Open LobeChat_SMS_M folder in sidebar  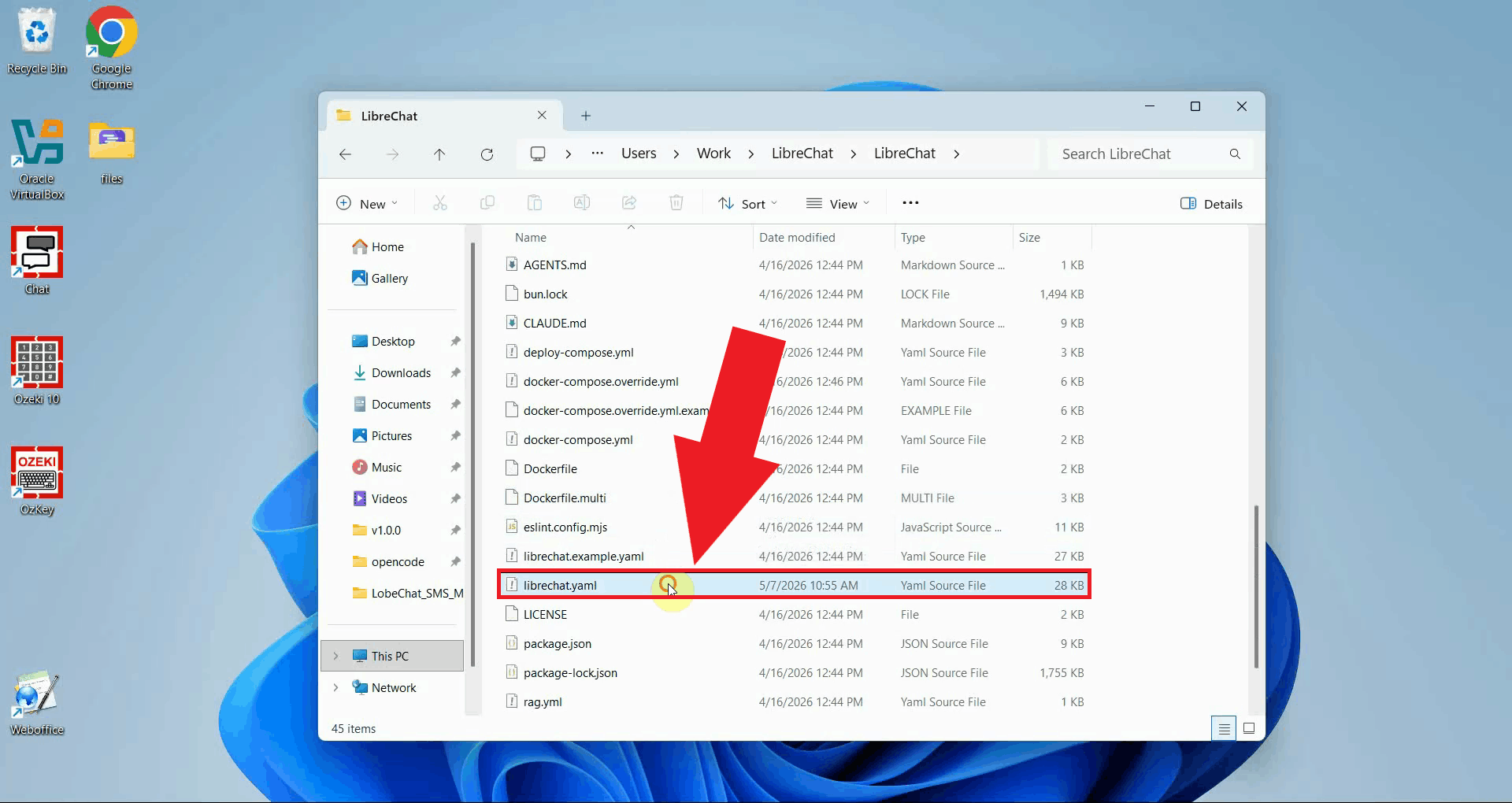point(408,593)
